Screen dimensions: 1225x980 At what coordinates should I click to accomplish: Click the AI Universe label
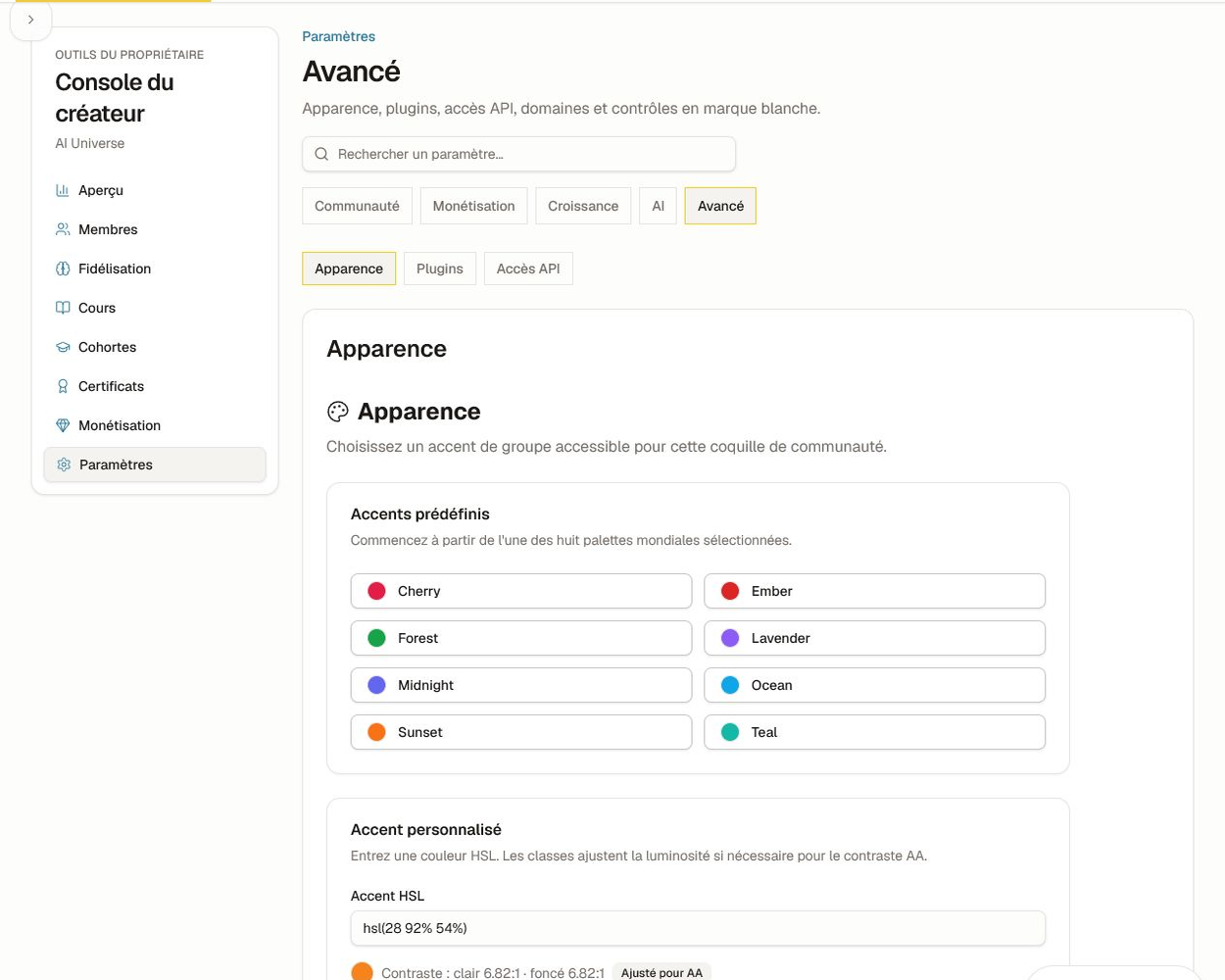click(90, 143)
